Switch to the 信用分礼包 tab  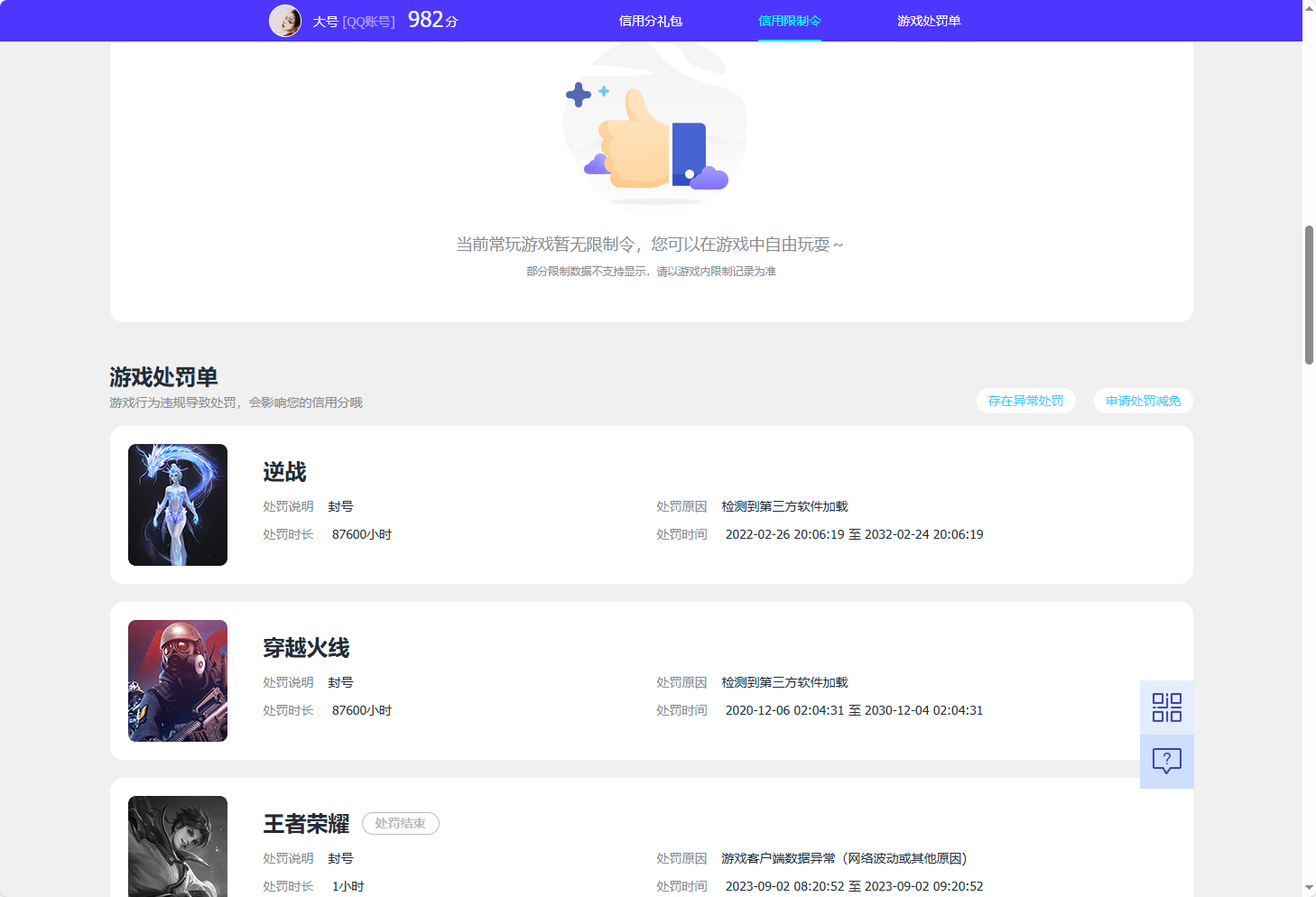(x=649, y=20)
